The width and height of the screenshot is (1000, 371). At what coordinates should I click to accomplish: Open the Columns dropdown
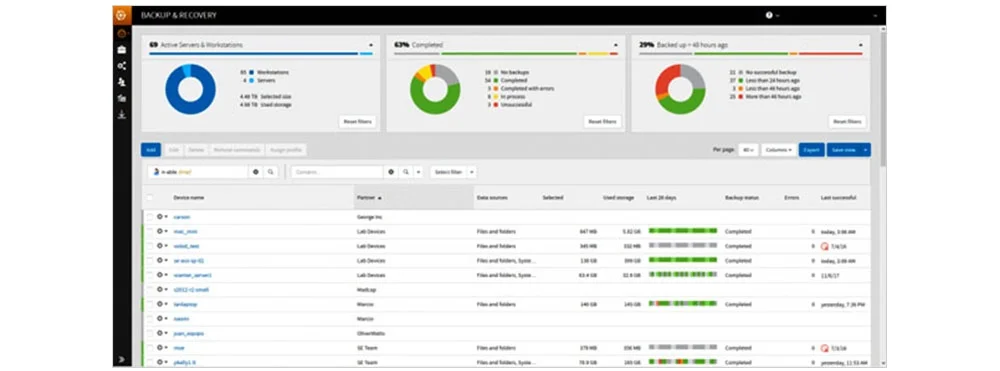click(x=779, y=150)
